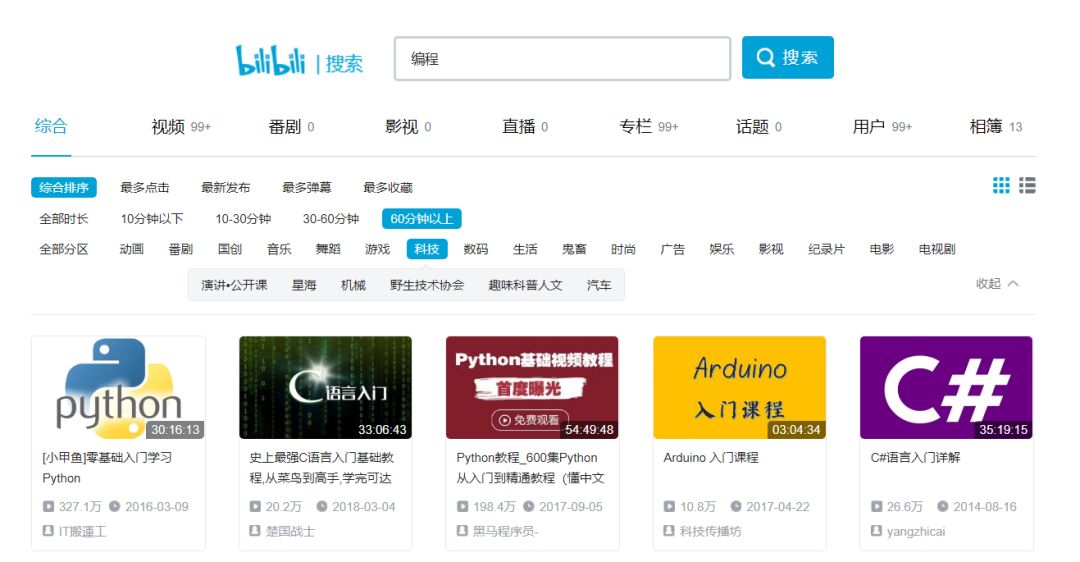Choose 星海 subcategory
The image size is (1080, 562).
click(x=304, y=284)
